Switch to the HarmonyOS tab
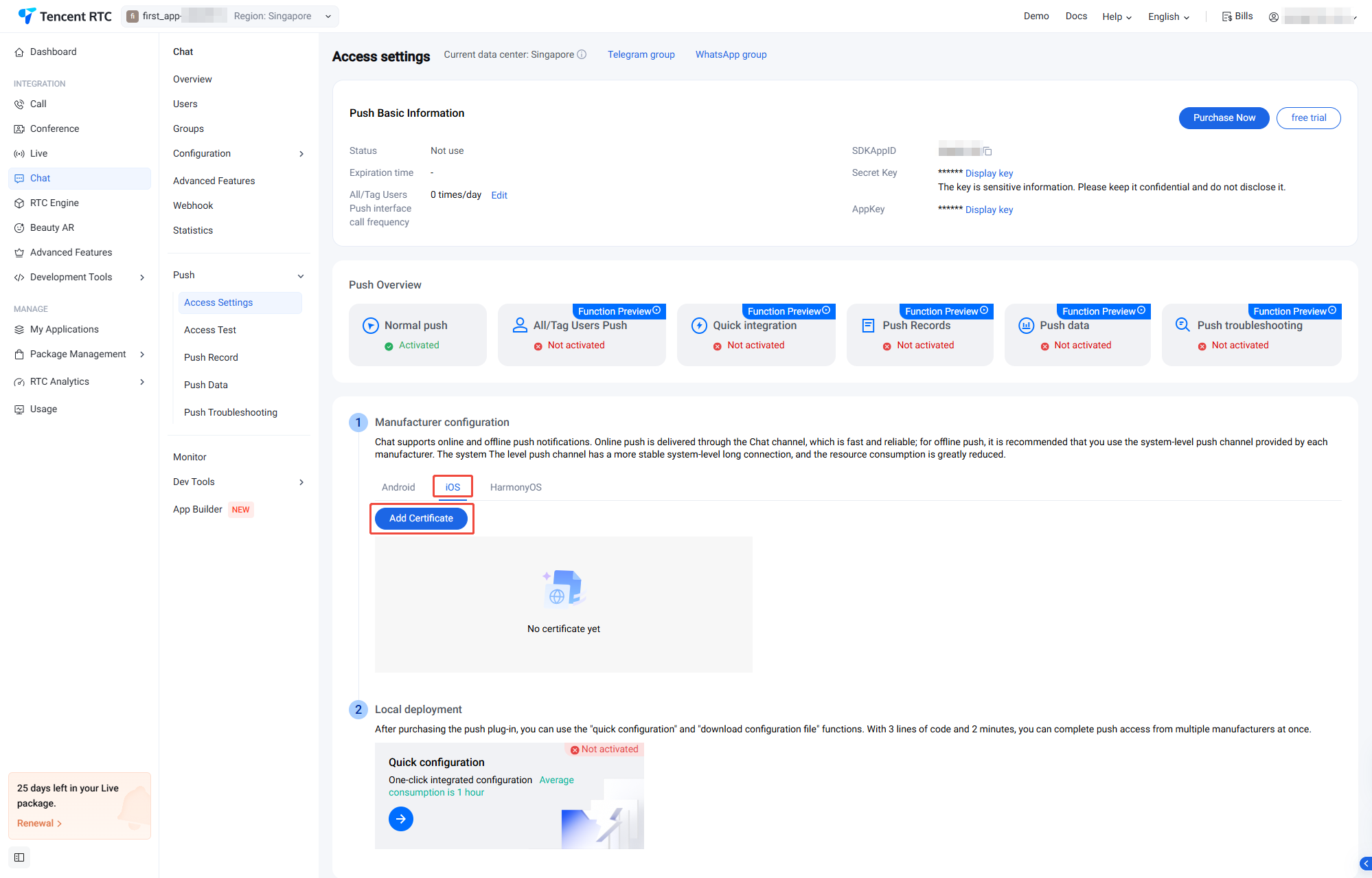Image resolution: width=1372 pixels, height=878 pixels. [x=516, y=487]
